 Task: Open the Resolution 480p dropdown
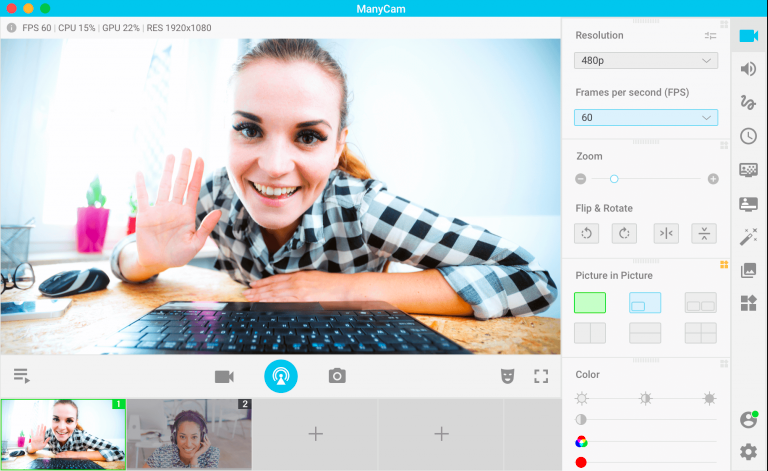(x=646, y=61)
